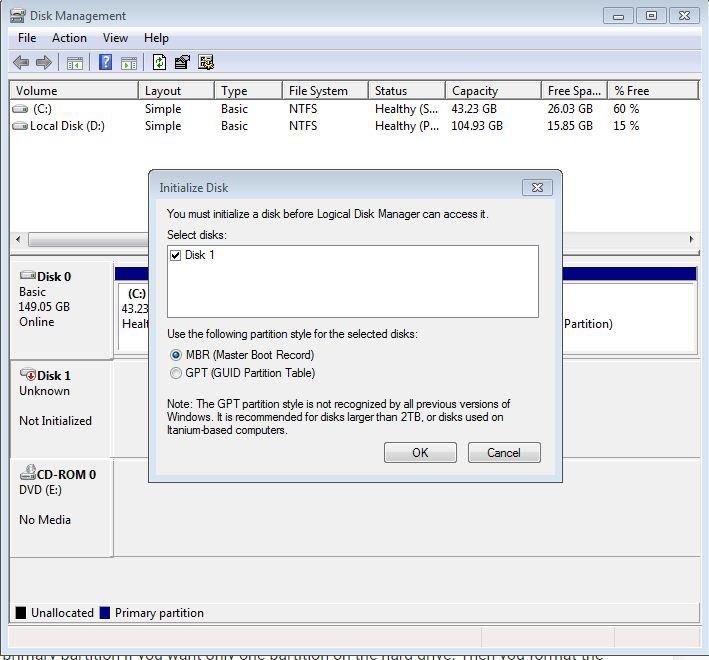Open the Help toolbar icon

tap(105, 63)
